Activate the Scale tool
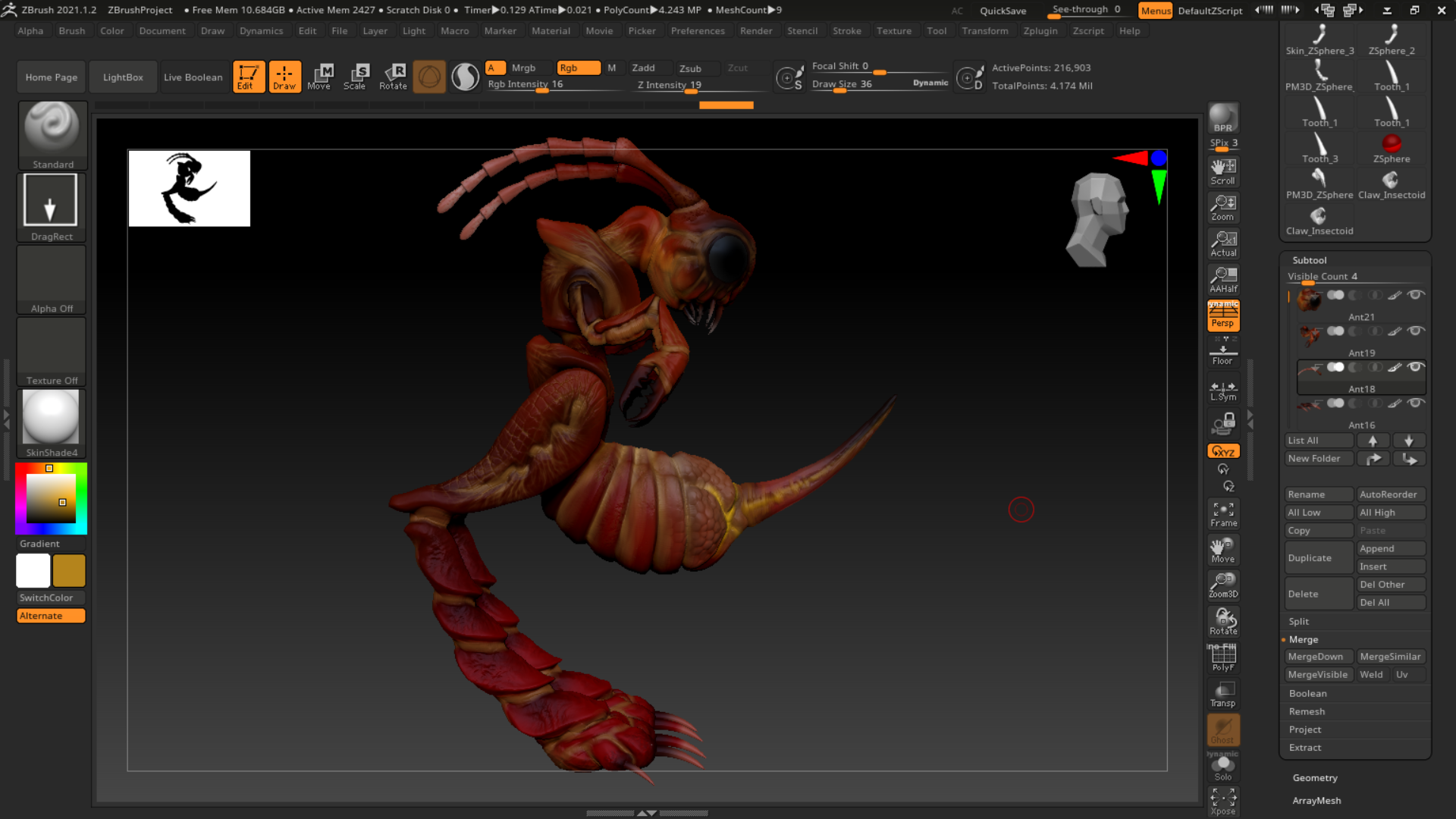The width and height of the screenshot is (1456, 819). [356, 76]
